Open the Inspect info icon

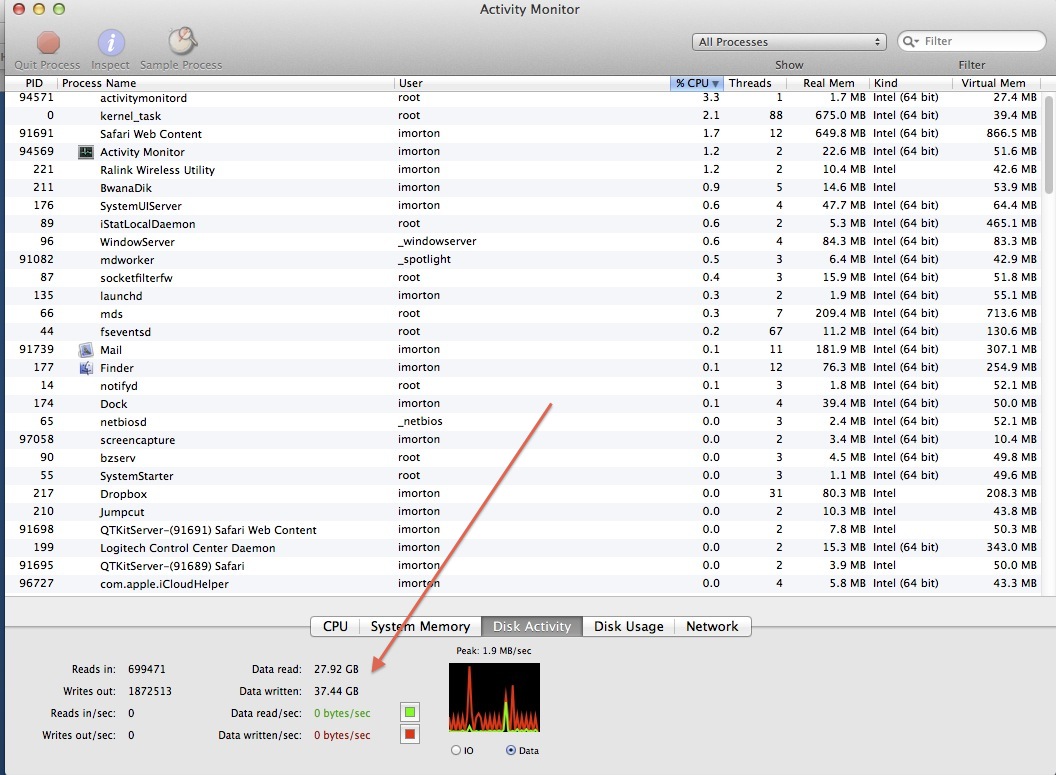111,42
